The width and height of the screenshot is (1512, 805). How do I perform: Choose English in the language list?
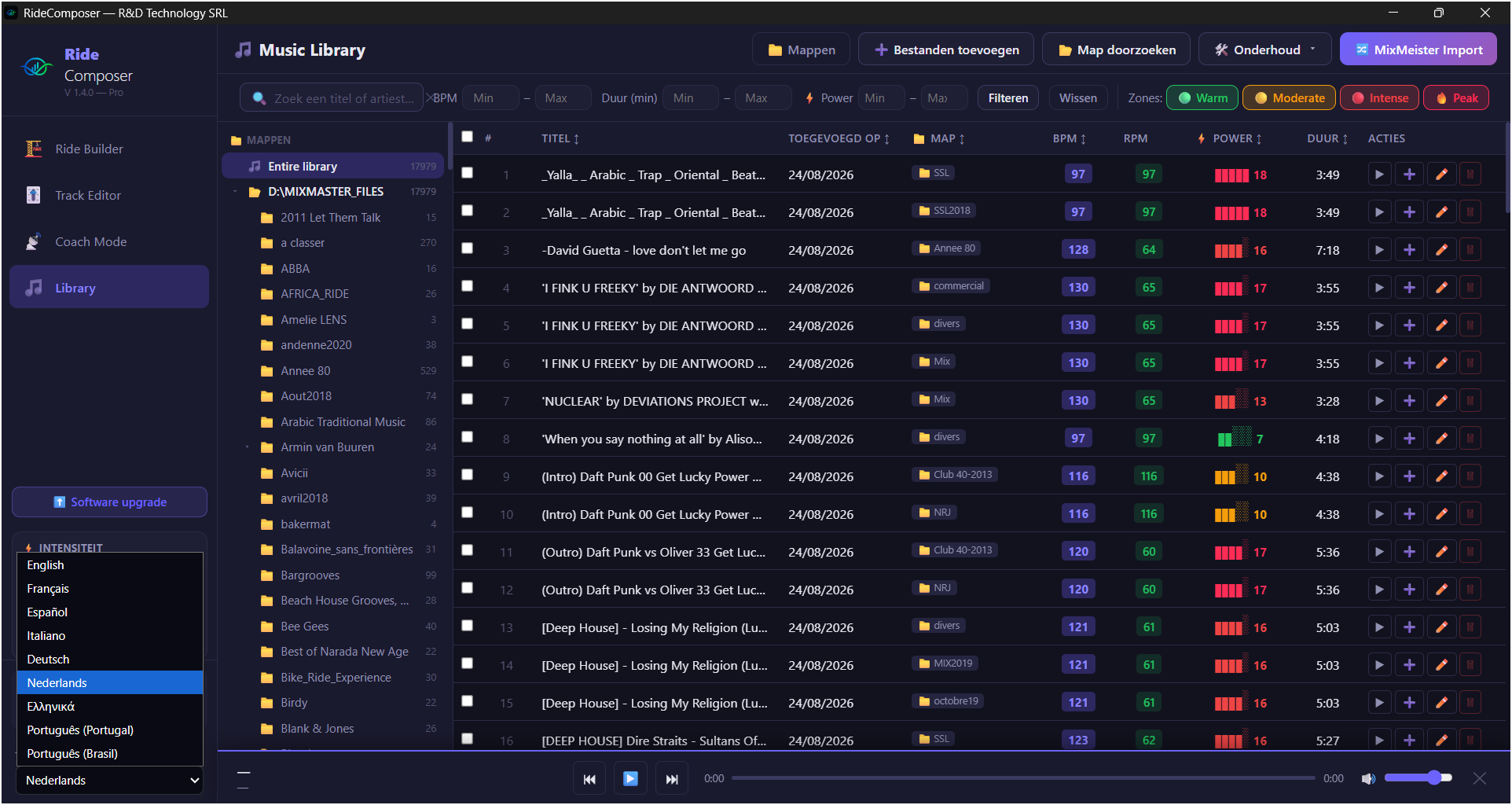pyautogui.click(x=109, y=565)
